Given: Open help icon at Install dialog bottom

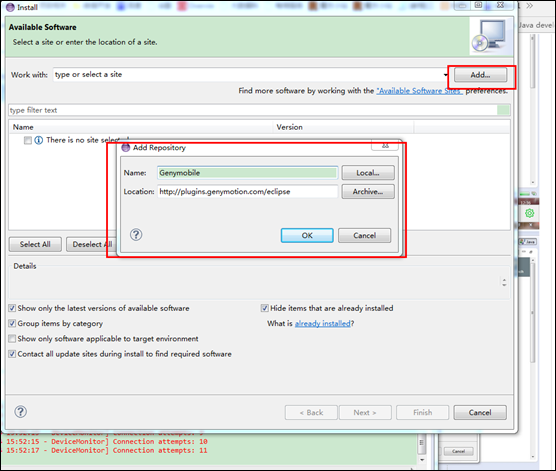Looking at the screenshot, I should [21, 412].
